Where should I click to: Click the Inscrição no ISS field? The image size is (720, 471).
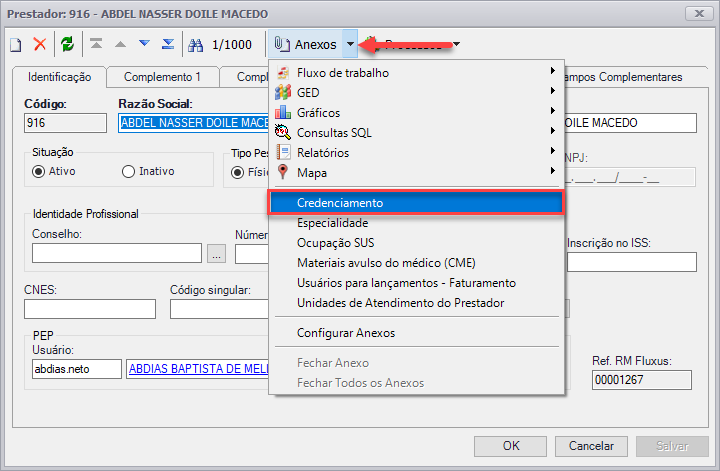point(632,262)
